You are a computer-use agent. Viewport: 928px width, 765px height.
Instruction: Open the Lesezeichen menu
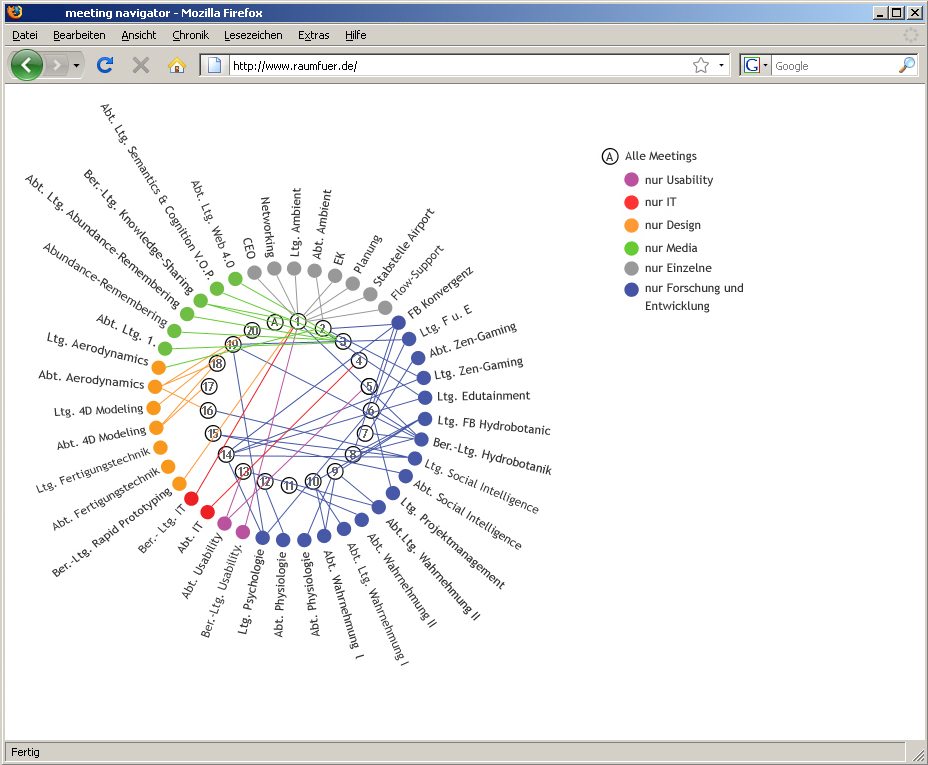[x=253, y=35]
